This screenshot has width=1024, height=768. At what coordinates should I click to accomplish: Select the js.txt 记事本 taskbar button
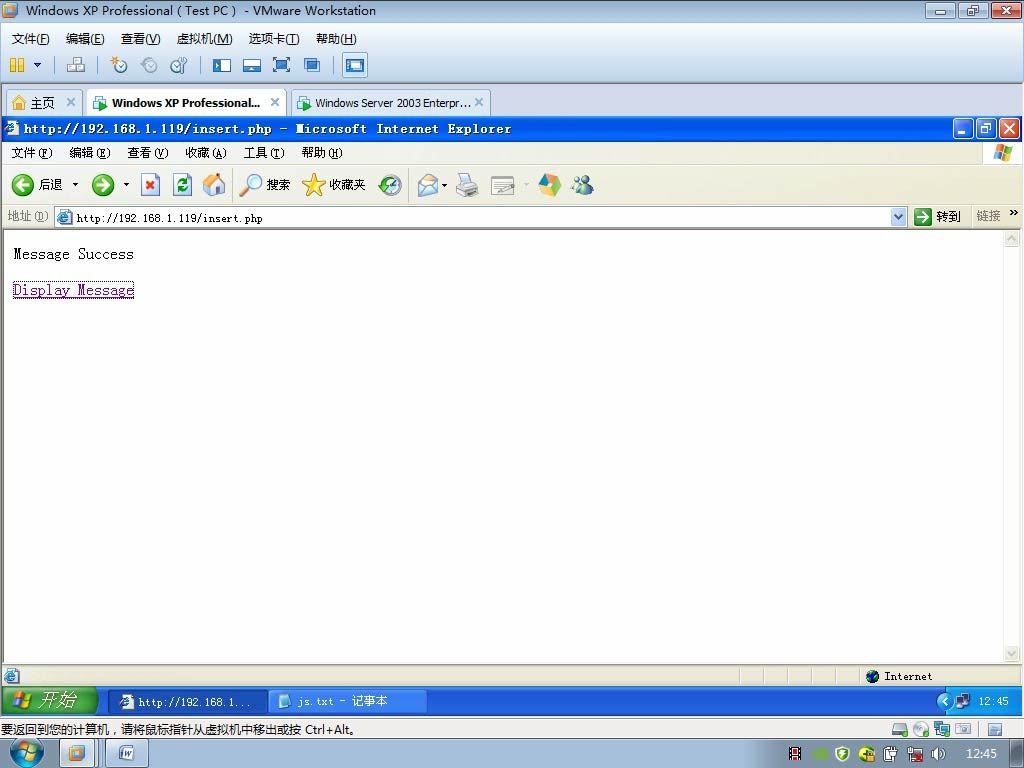[348, 701]
